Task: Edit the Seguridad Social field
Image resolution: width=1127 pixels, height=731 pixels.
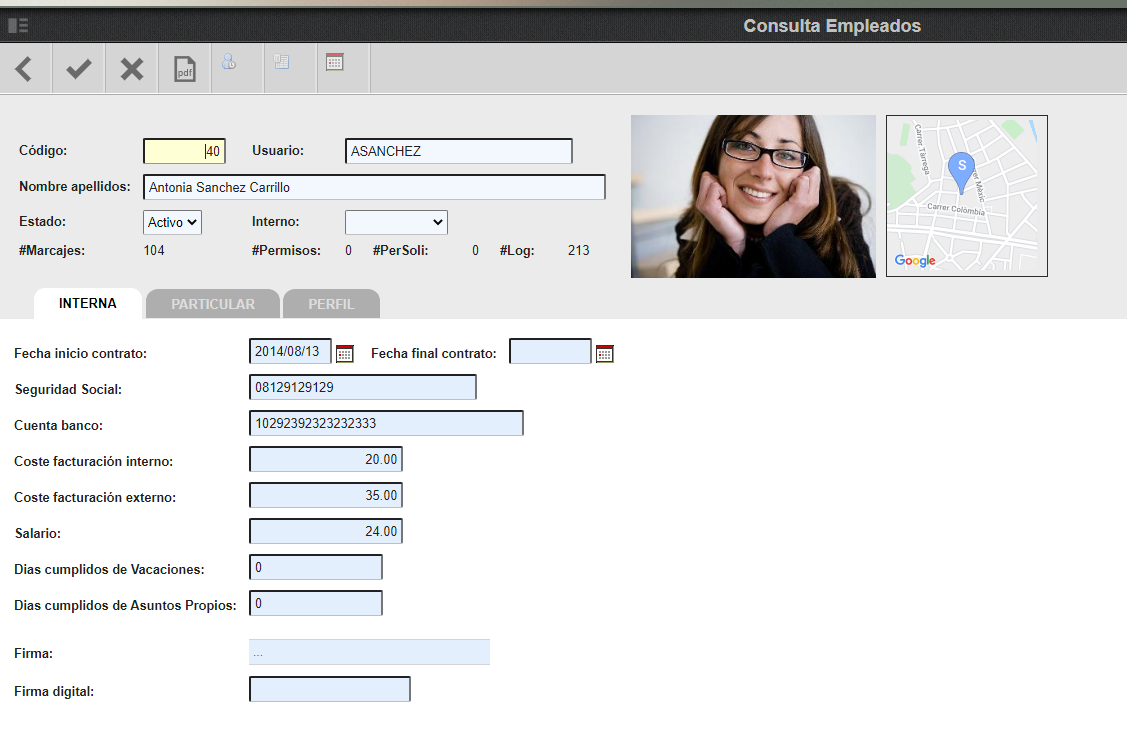Action: coord(363,387)
